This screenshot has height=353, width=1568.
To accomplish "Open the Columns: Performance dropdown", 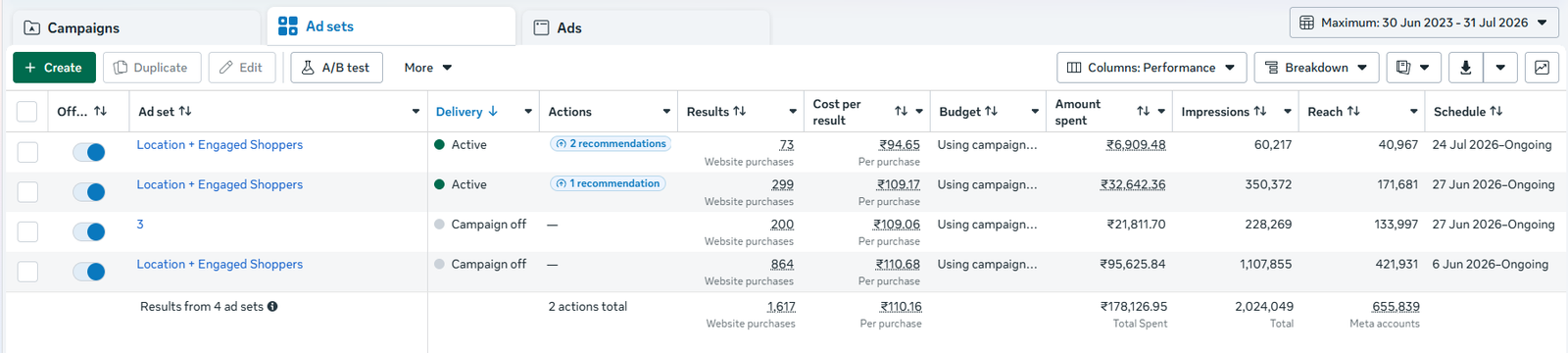I will tap(1151, 68).
